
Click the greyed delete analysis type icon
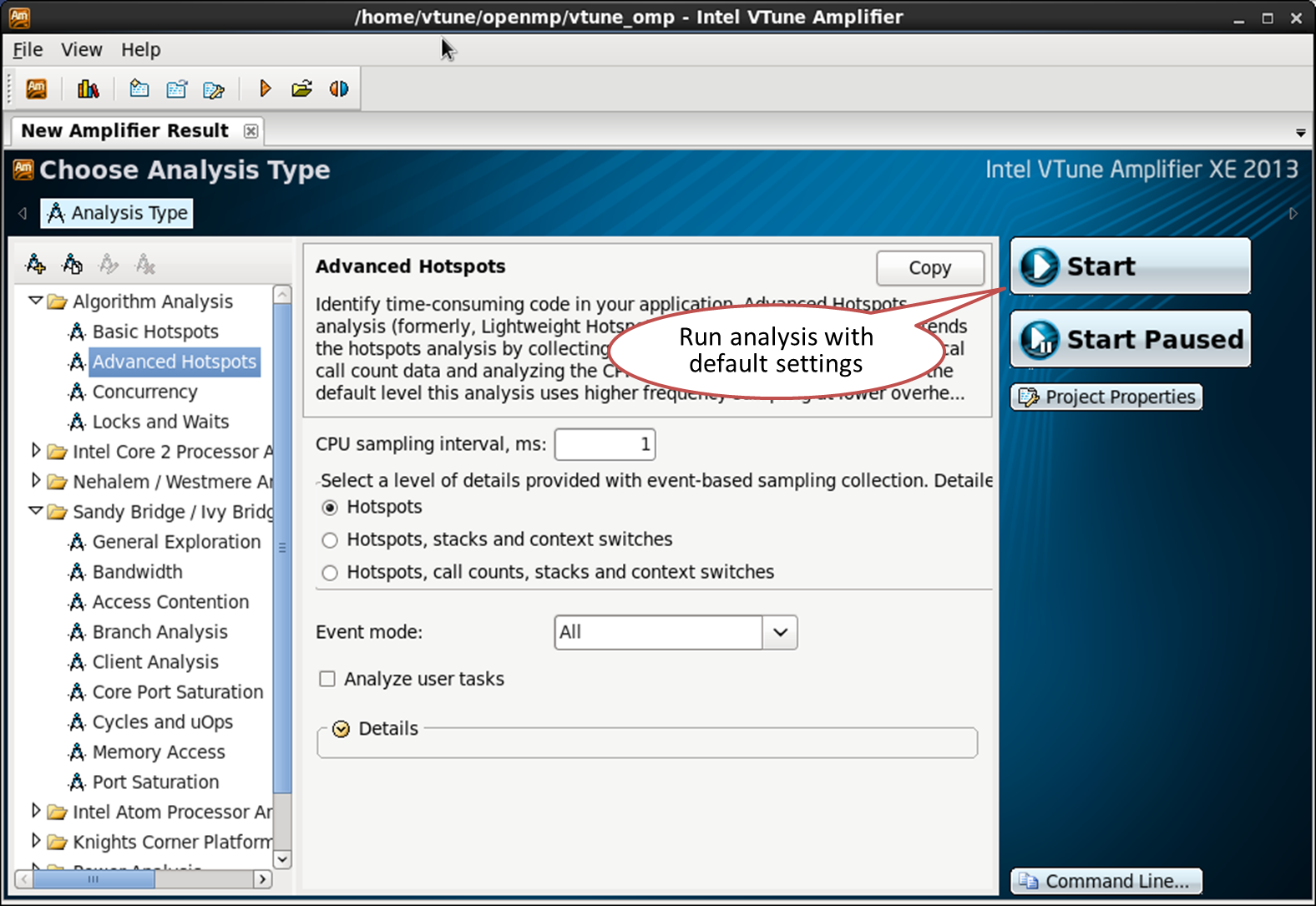[x=145, y=265]
